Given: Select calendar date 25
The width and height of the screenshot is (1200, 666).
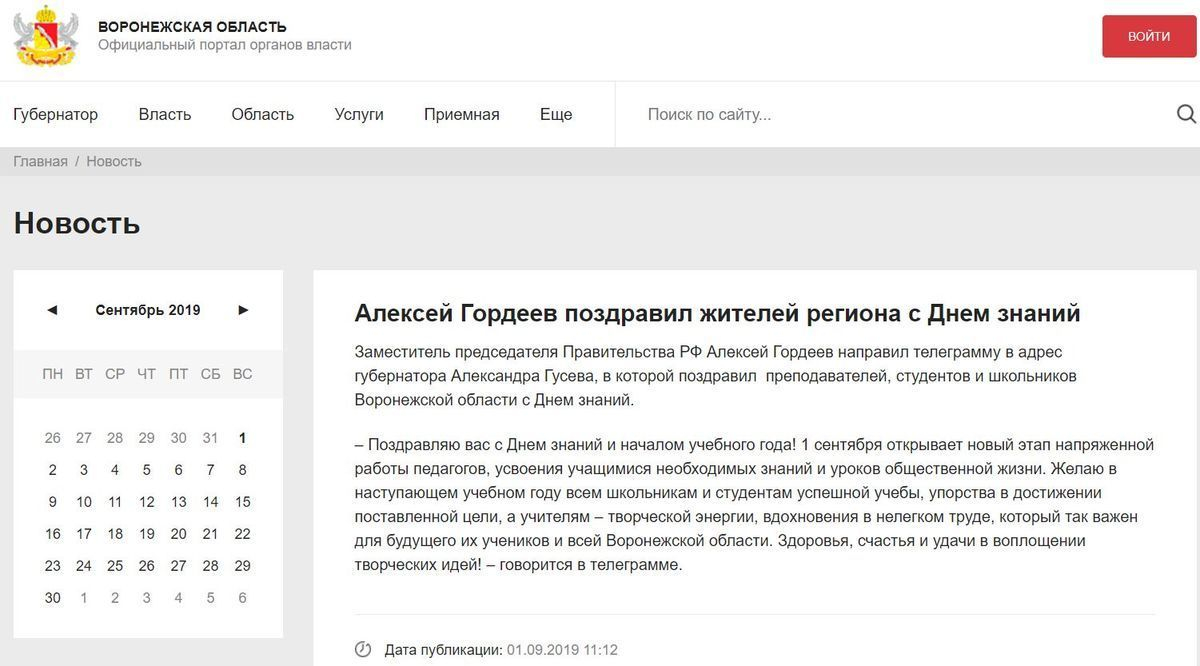Looking at the screenshot, I should coord(115,566).
